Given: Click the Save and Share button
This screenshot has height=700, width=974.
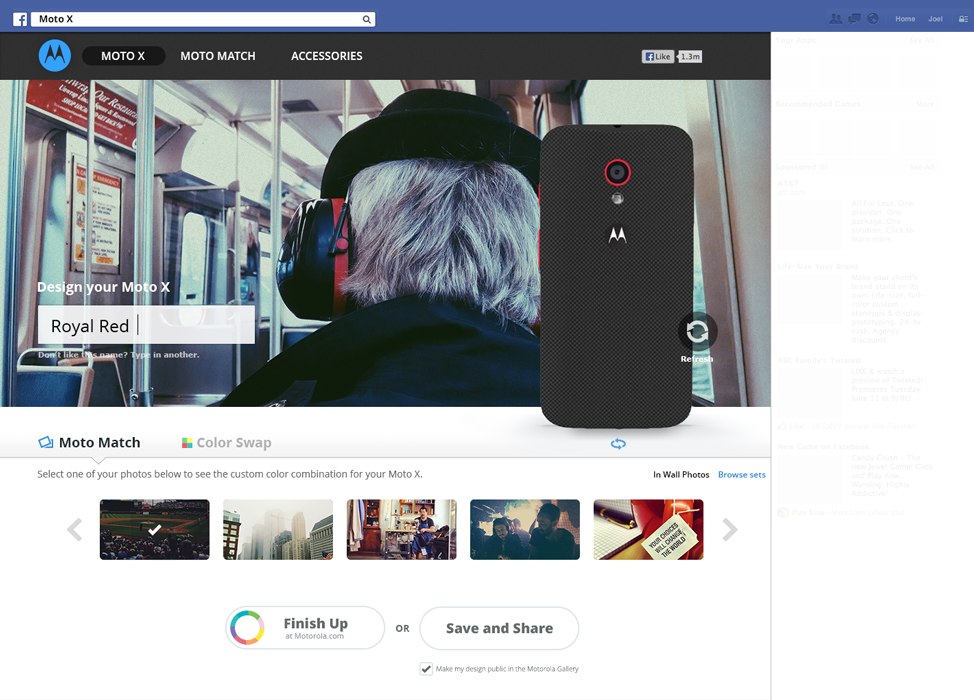Looking at the screenshot, I should coord(499,628).
